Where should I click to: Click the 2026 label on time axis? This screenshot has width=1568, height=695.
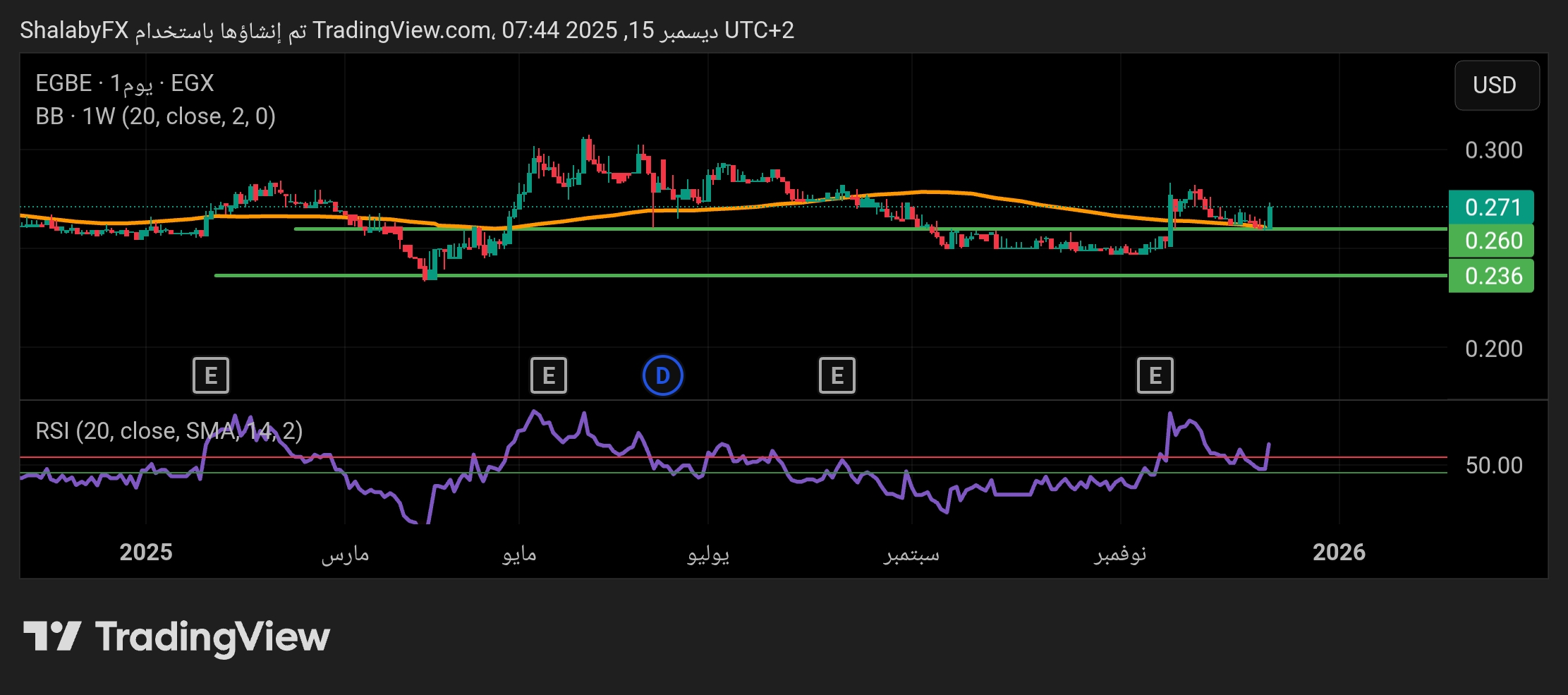point(1338,552)
